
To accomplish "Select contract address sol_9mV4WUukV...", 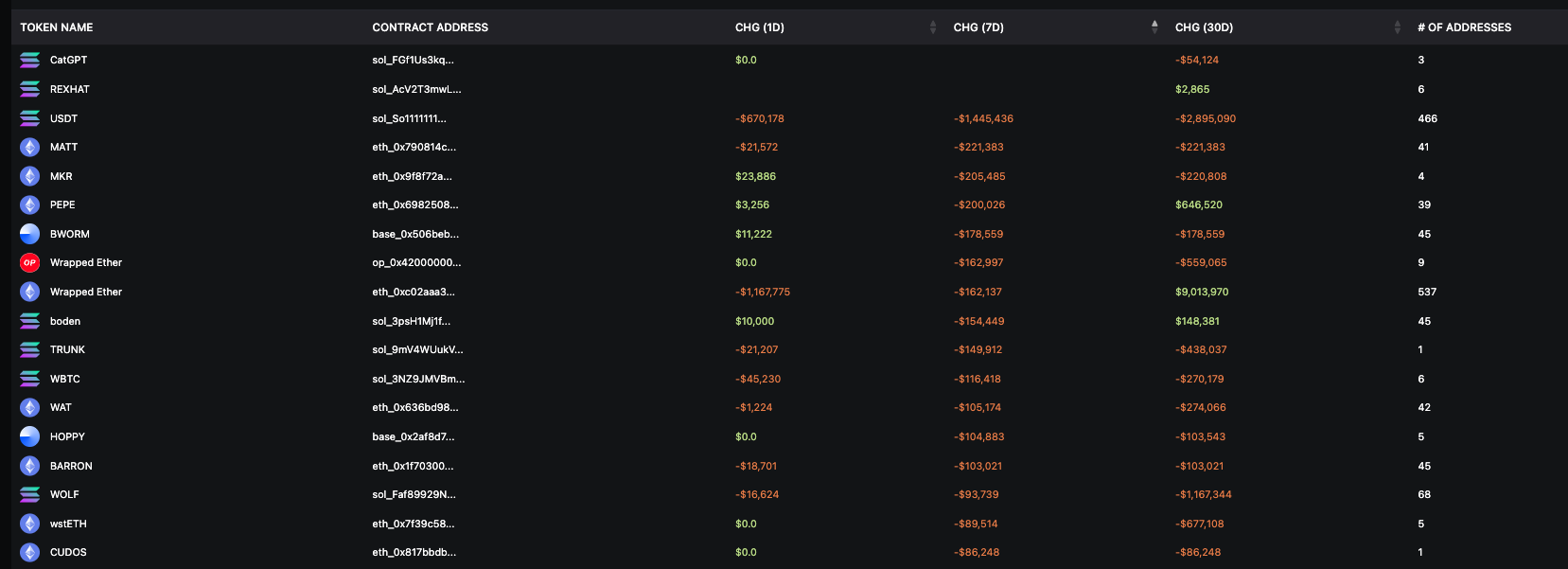I will (x=417, y=349).
